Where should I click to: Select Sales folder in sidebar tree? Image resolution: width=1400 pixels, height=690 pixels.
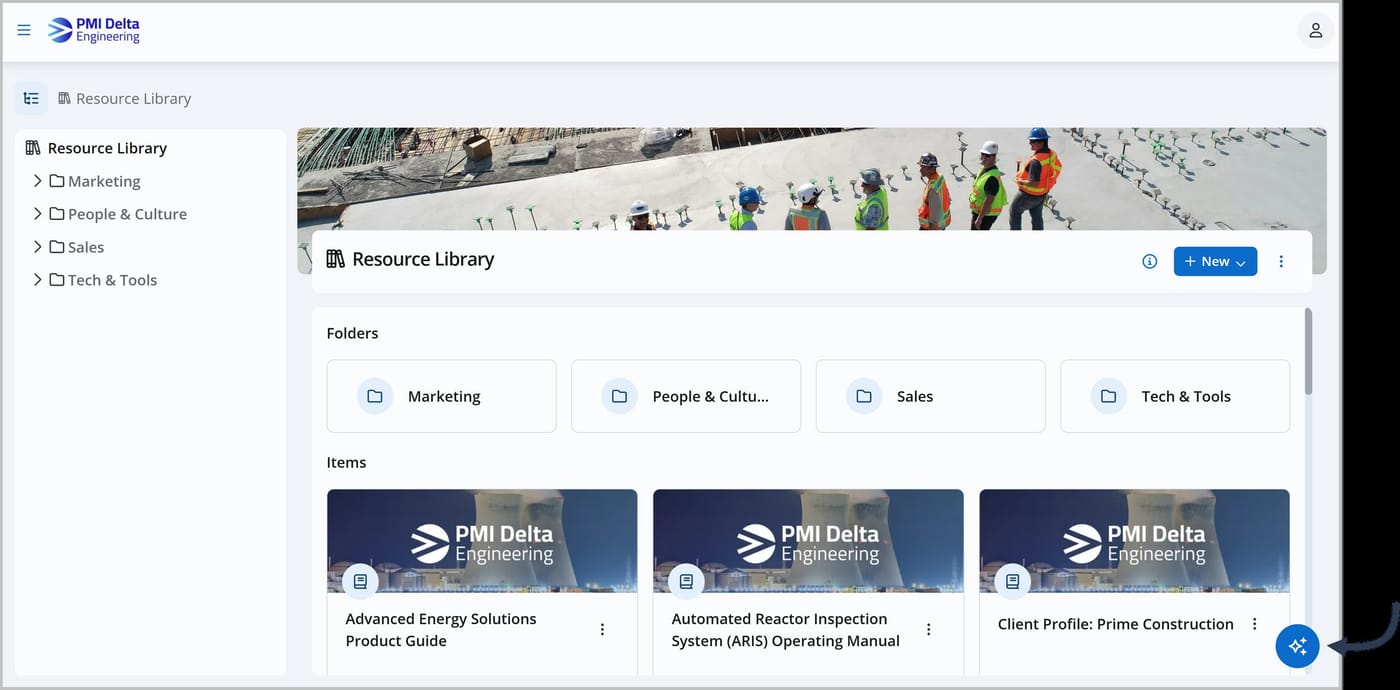tap(77, 247)
